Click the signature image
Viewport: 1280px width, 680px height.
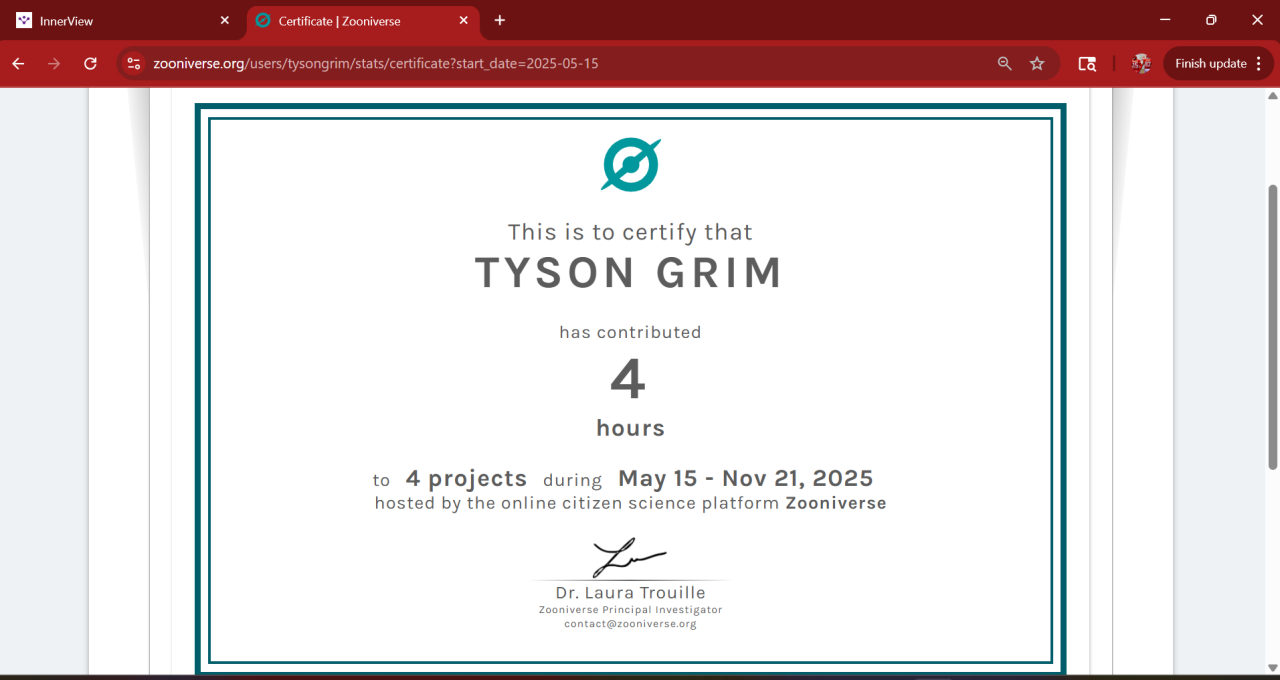[x=629, y=558]
